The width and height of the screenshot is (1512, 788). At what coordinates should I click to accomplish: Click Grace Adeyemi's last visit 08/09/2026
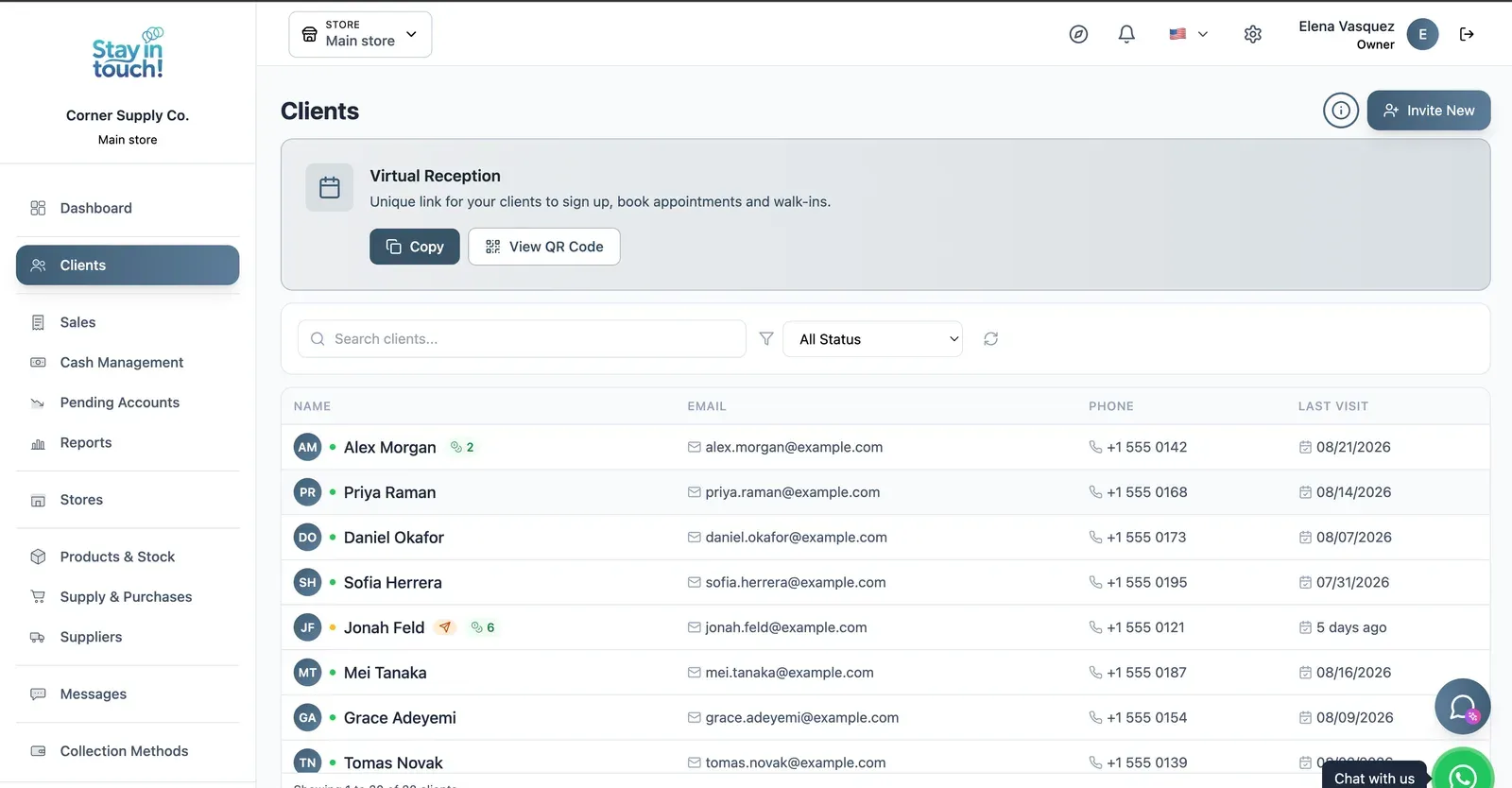click(1354, 718)
